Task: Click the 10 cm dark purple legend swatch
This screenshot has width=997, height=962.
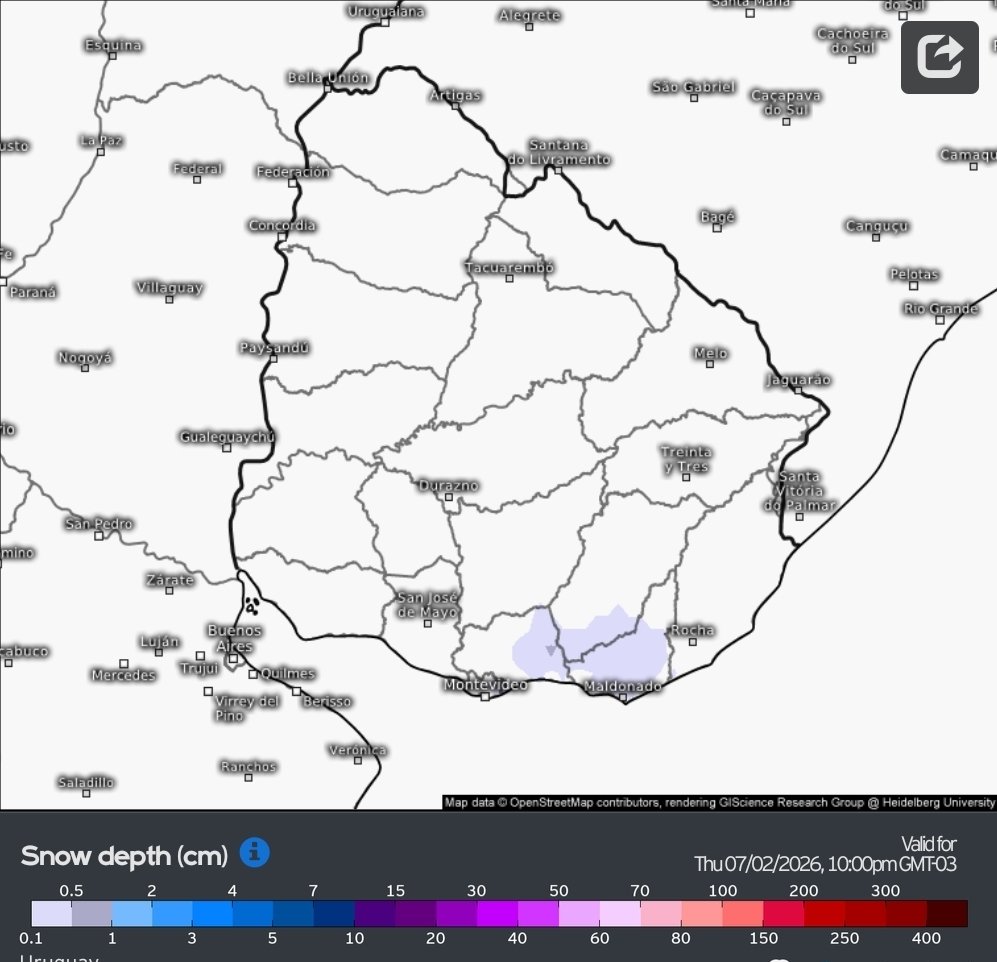Action: pos(374,914)
